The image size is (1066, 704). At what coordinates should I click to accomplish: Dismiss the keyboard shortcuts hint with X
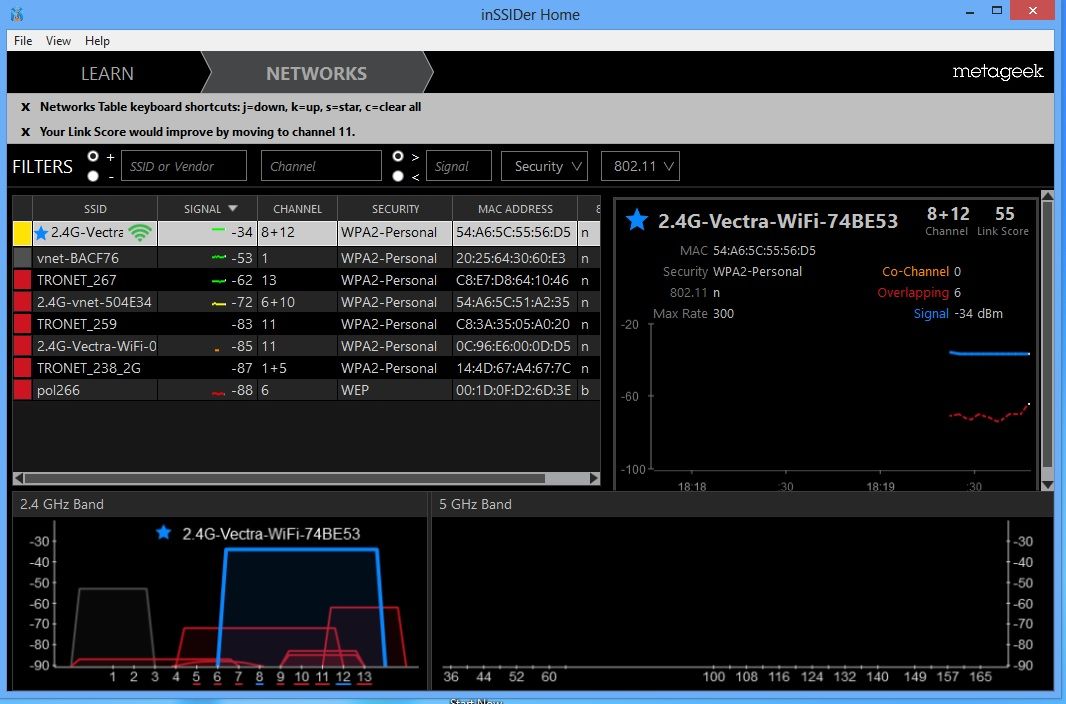pyautogui.click(x=25, y=107)
